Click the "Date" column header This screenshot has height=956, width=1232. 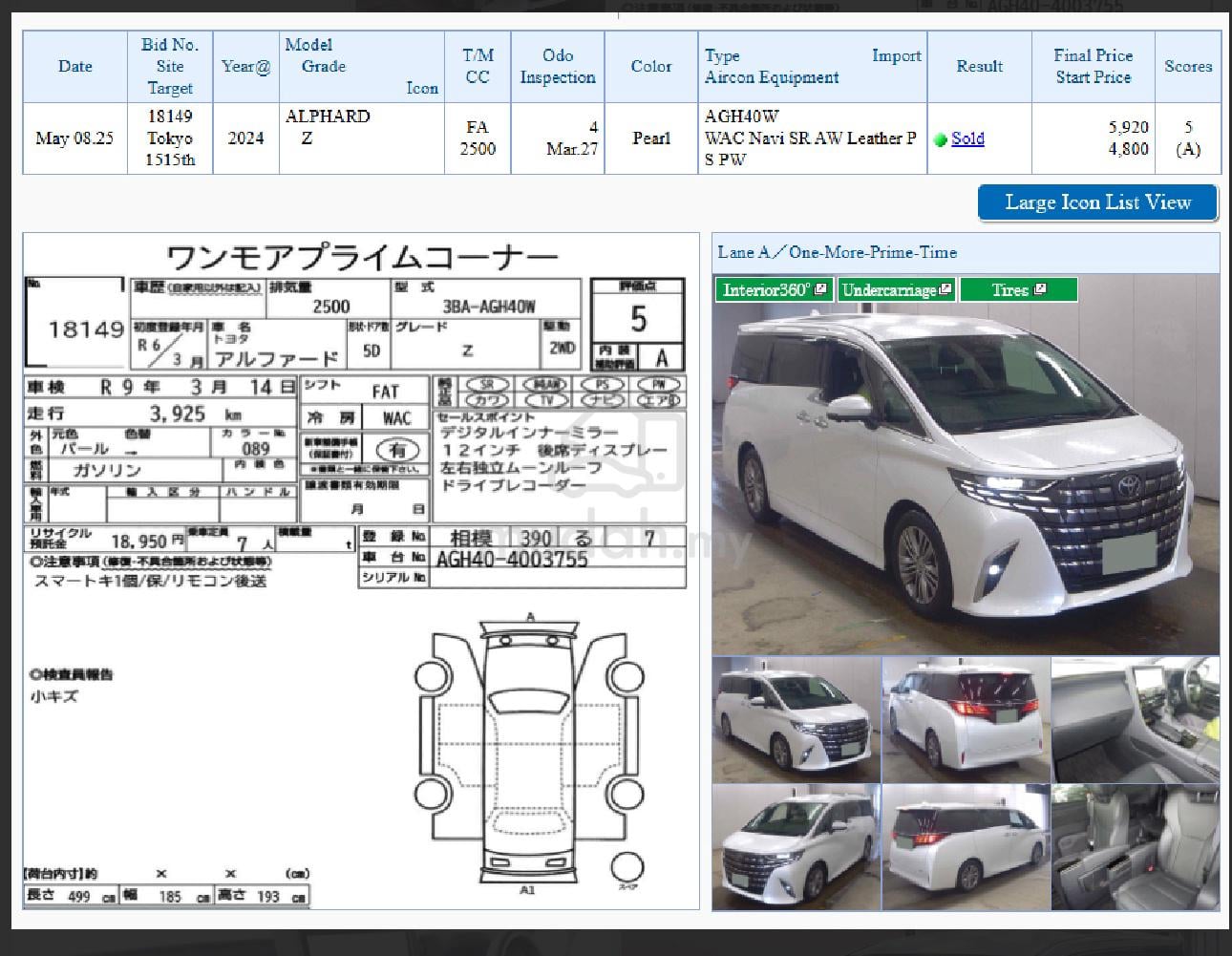pos(75,67)
